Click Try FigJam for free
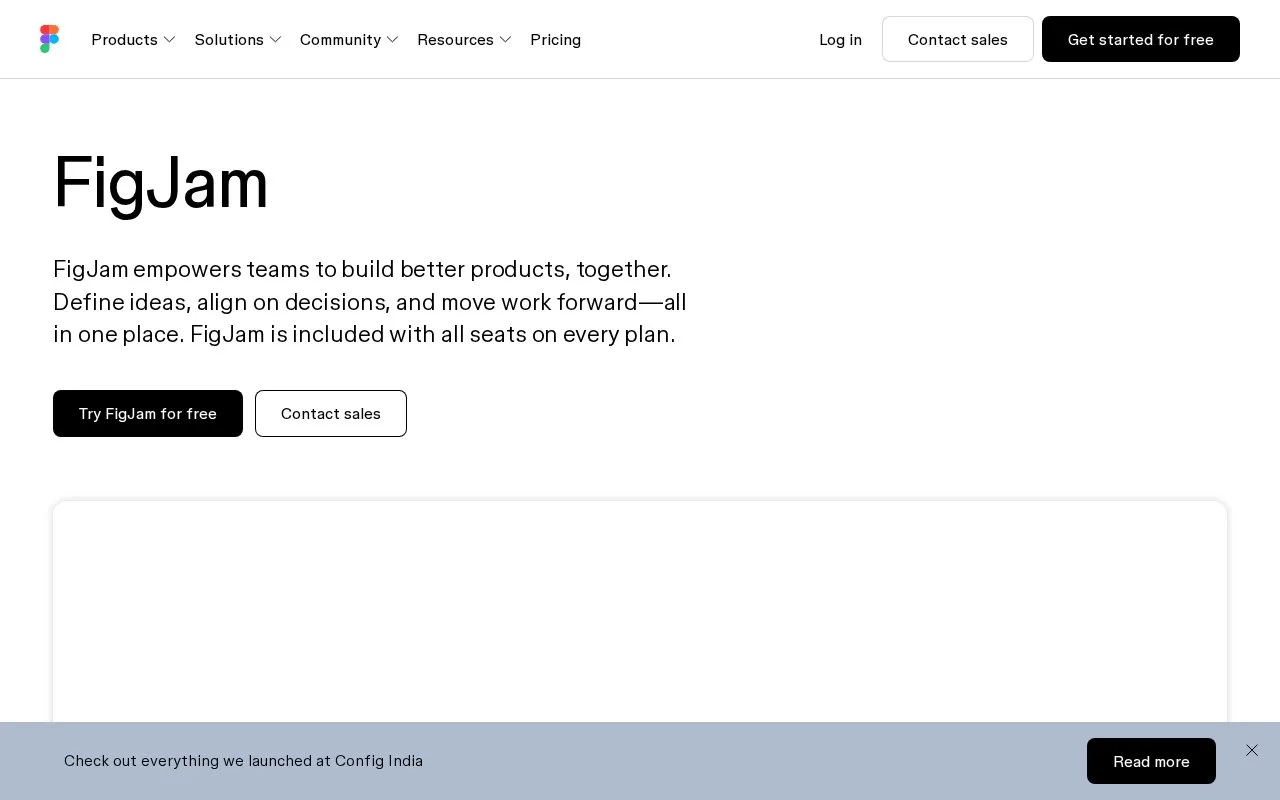 (x=148, y=413)
